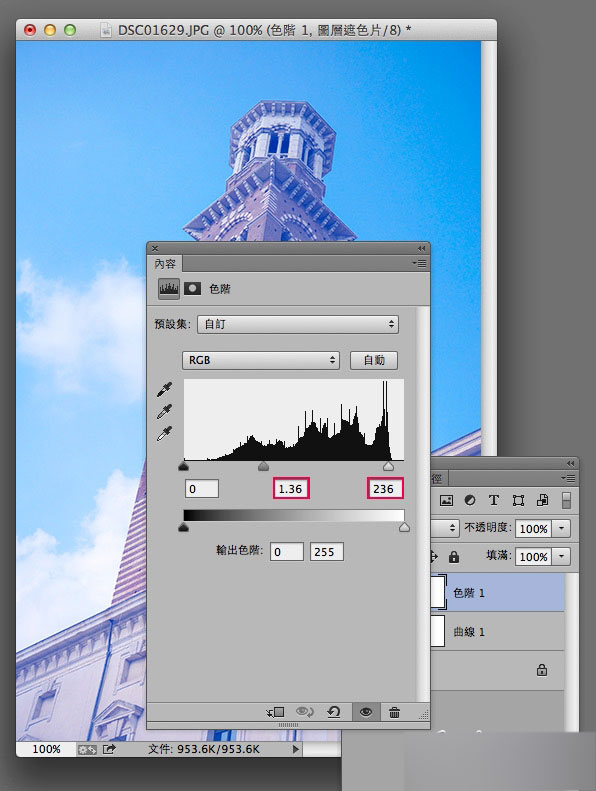
Task: Click the opacity 100% field
Action: (533, 529)
